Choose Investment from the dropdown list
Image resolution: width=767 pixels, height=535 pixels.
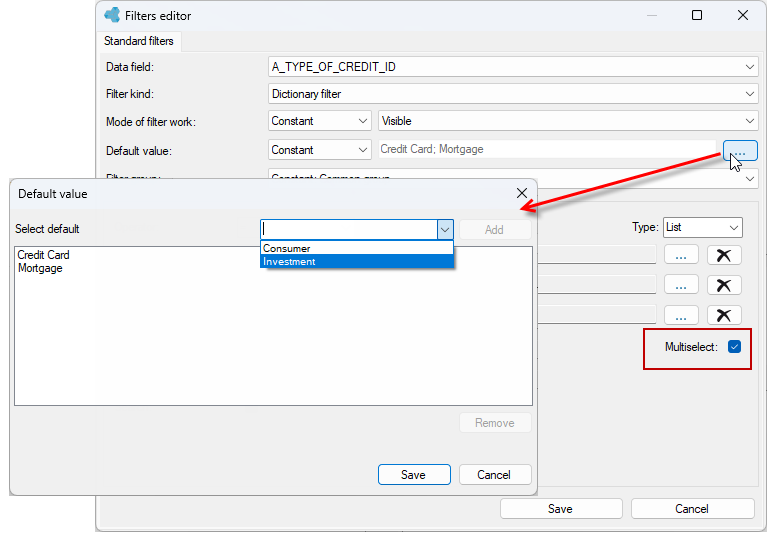click(357, 262)
